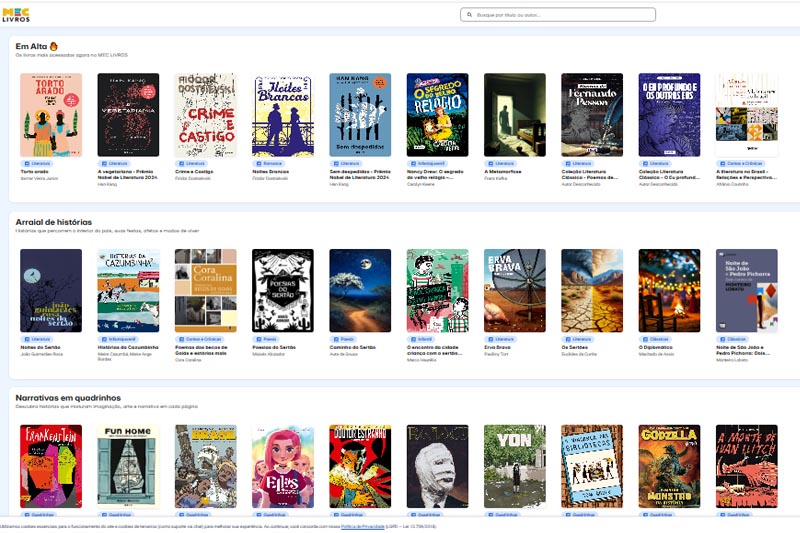The width and height of the screenshot is (800, 533).
Task: Click the Clássicos tag under Noite de São João
Action: (x=733, y=339)
